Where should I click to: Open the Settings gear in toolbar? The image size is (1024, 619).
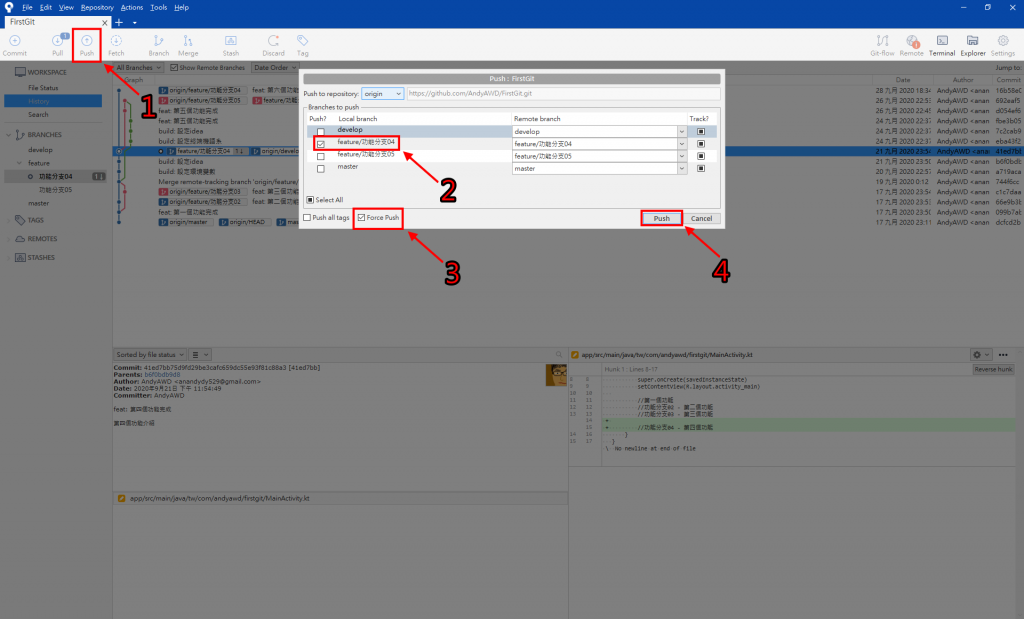[x=1003, y=45]
